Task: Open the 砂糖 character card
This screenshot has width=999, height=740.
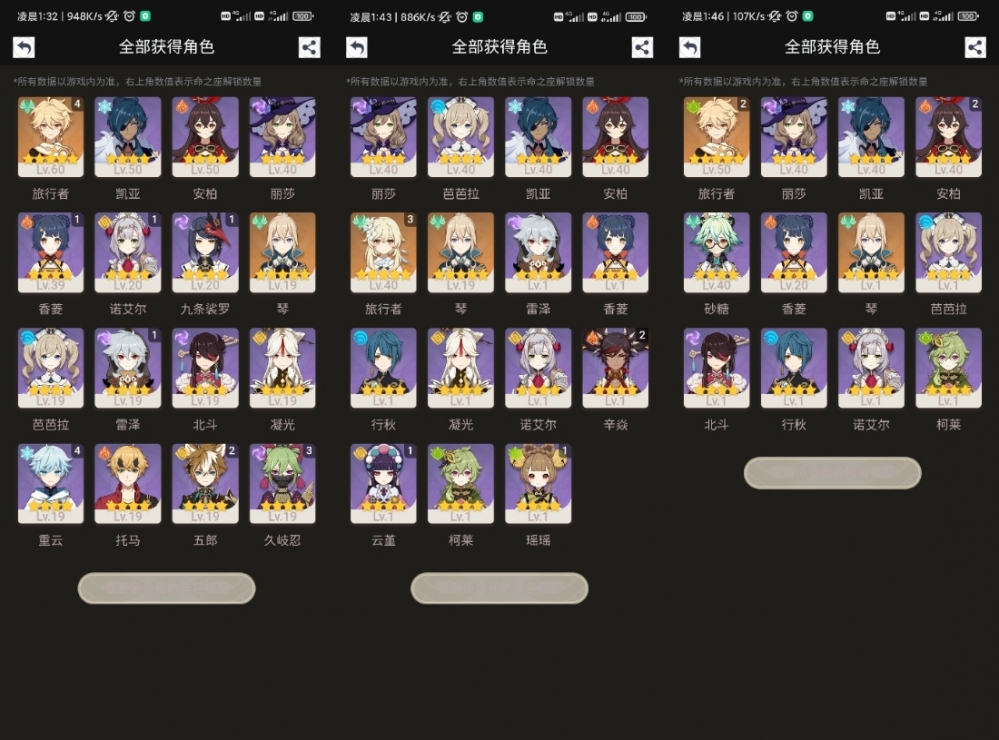Action: 717,252
